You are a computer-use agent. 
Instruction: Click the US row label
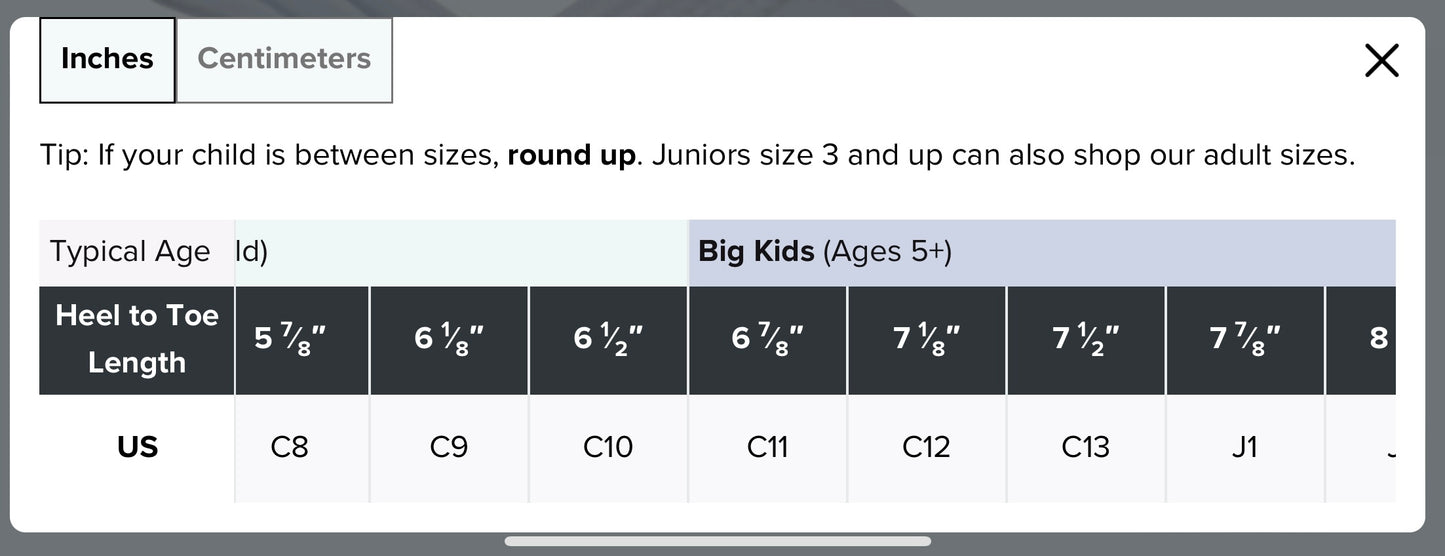[x=137, y=446]
